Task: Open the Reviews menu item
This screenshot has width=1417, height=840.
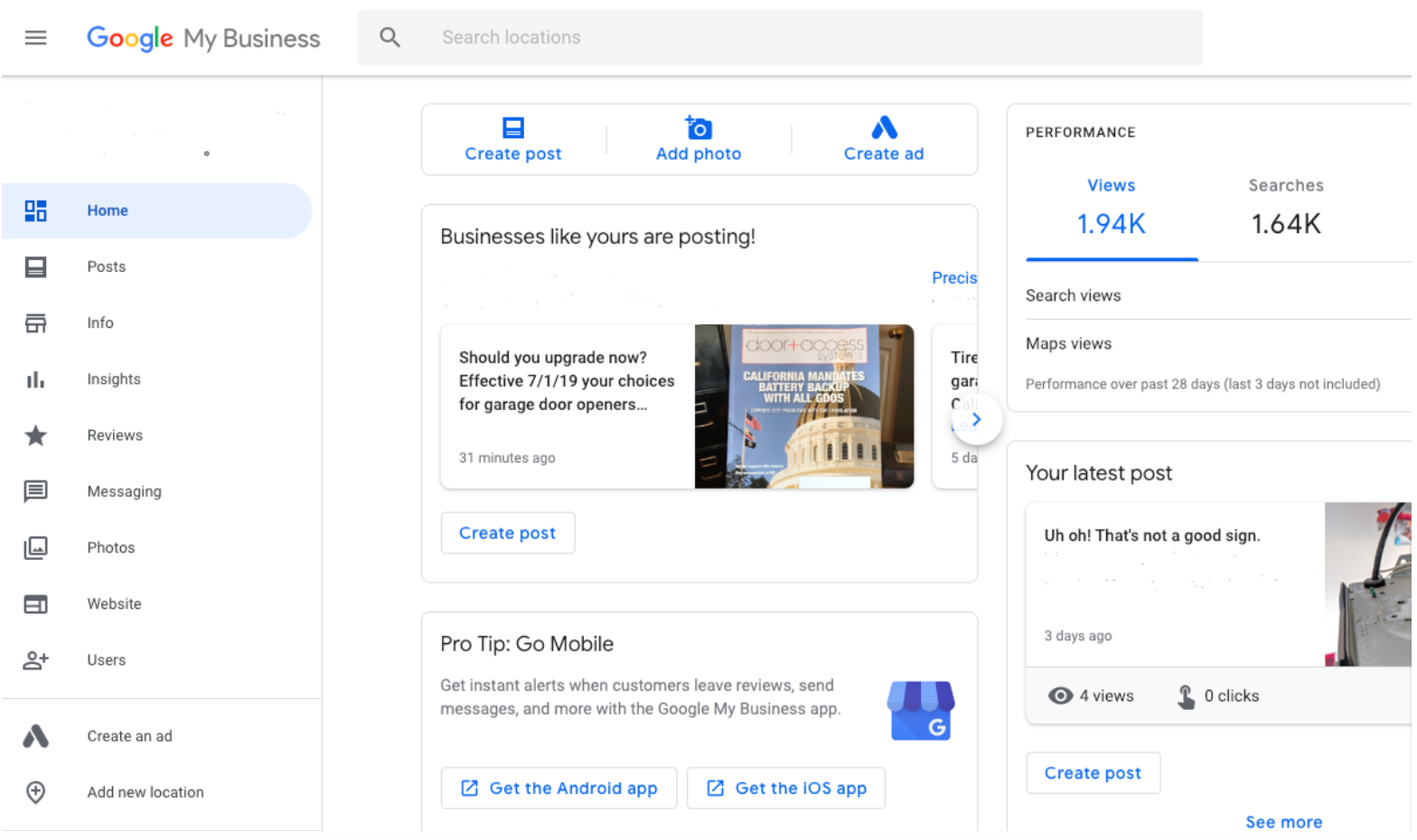Action: point(157,435)
